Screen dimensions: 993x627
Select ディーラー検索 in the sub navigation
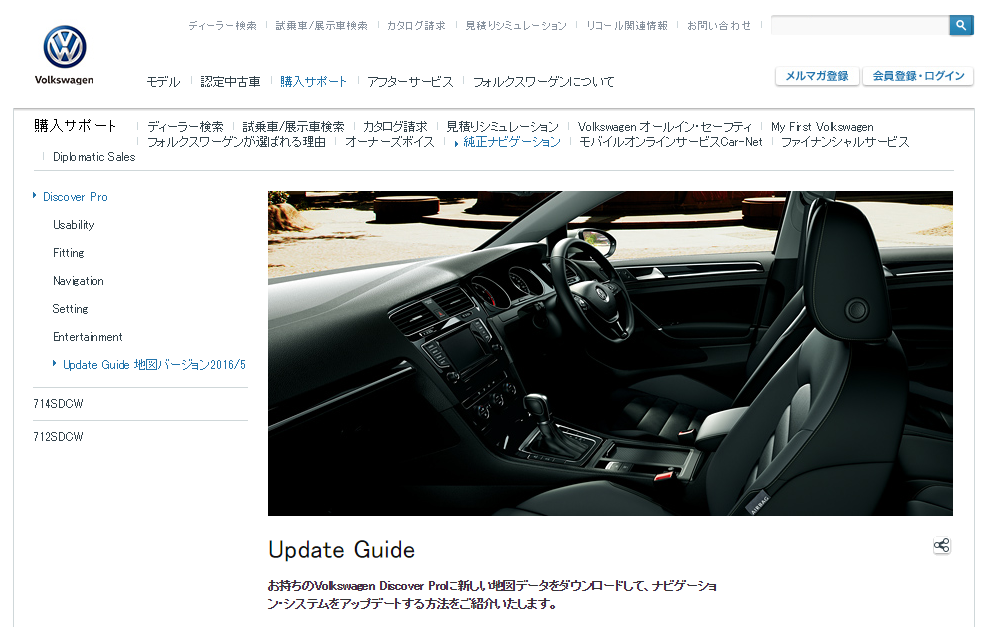tap(185, 127)
